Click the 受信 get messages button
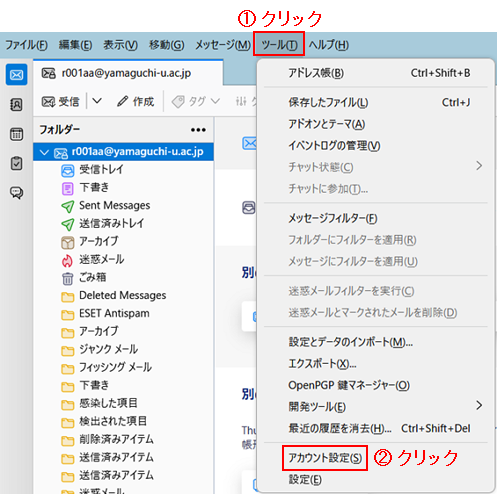The width and height of the screenshot is (497, 494). pos(61,101)
